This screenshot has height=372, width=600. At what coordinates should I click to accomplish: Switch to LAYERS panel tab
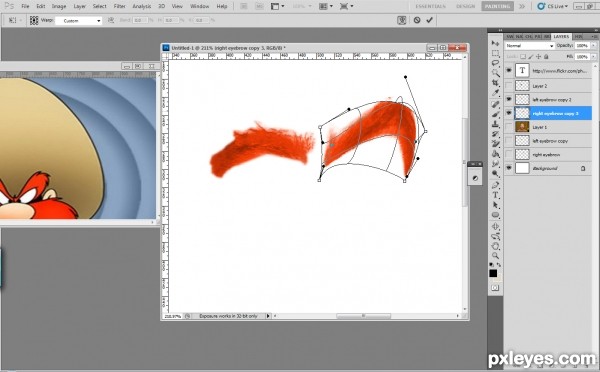click(561, 36)
